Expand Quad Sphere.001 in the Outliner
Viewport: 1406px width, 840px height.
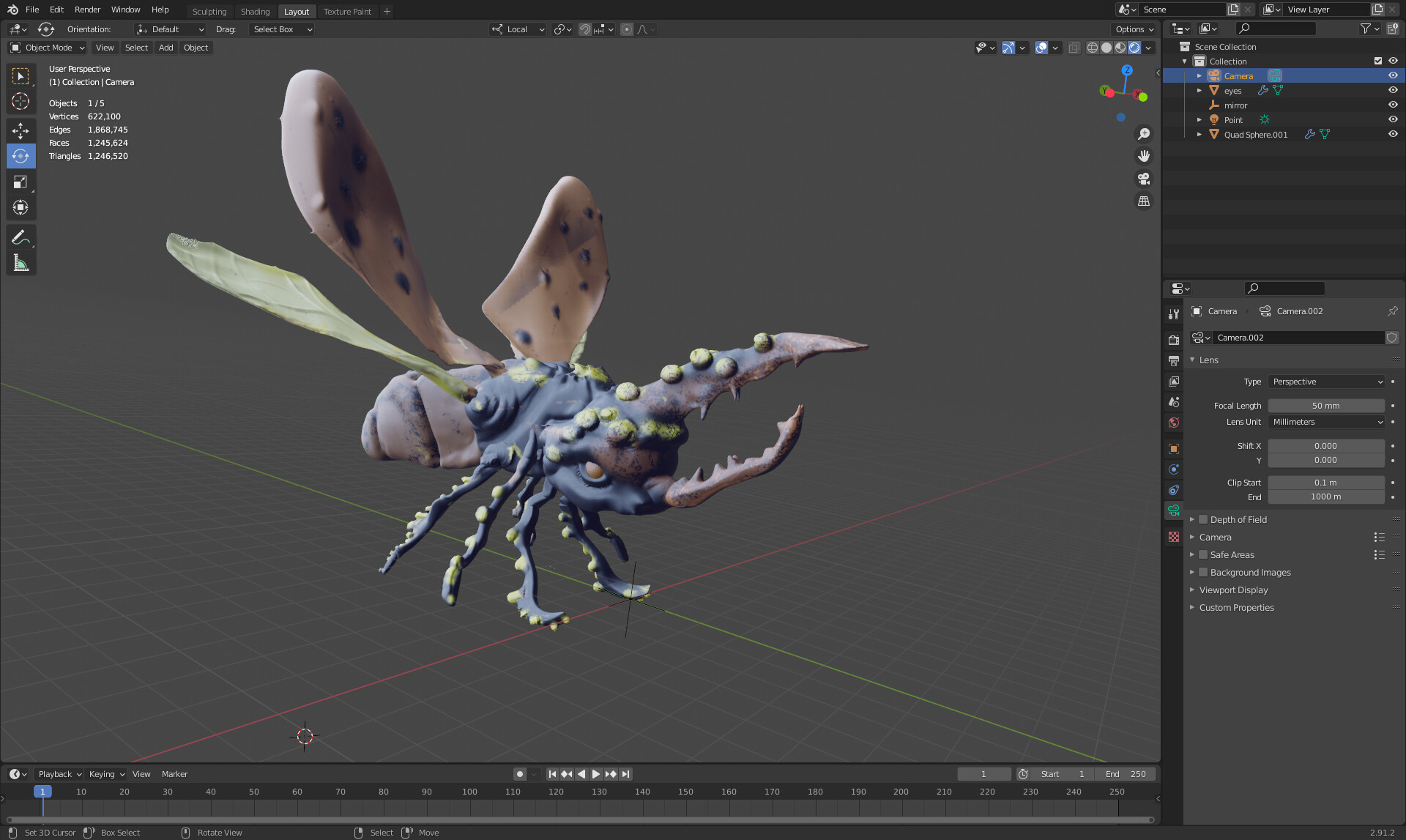1199,134
